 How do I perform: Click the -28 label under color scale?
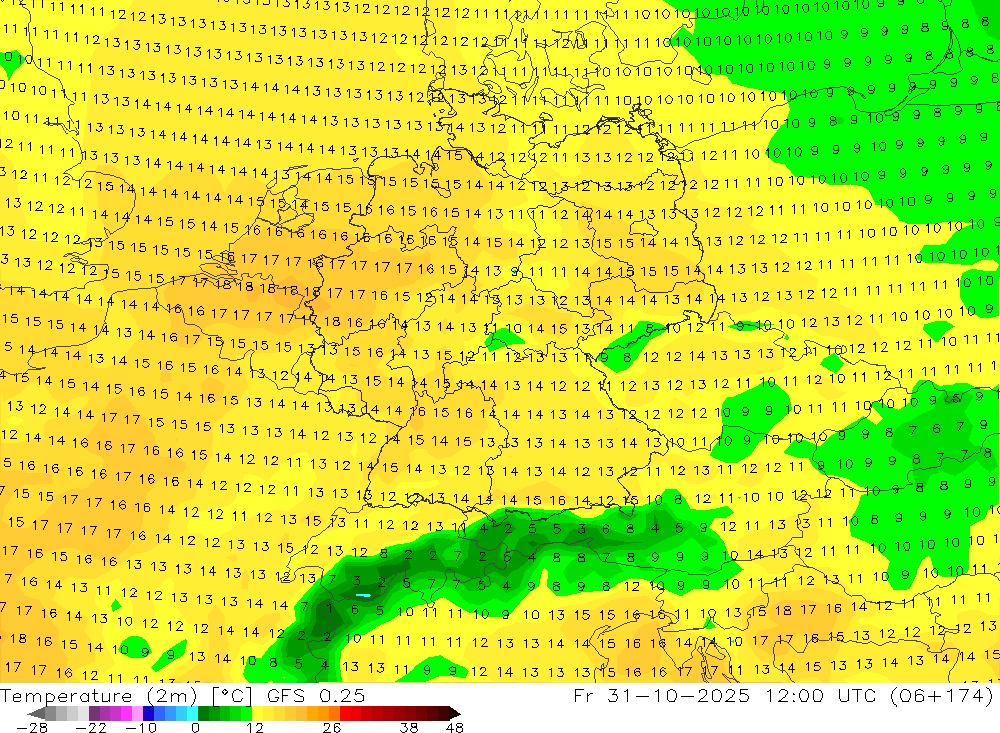coord(32,728)
